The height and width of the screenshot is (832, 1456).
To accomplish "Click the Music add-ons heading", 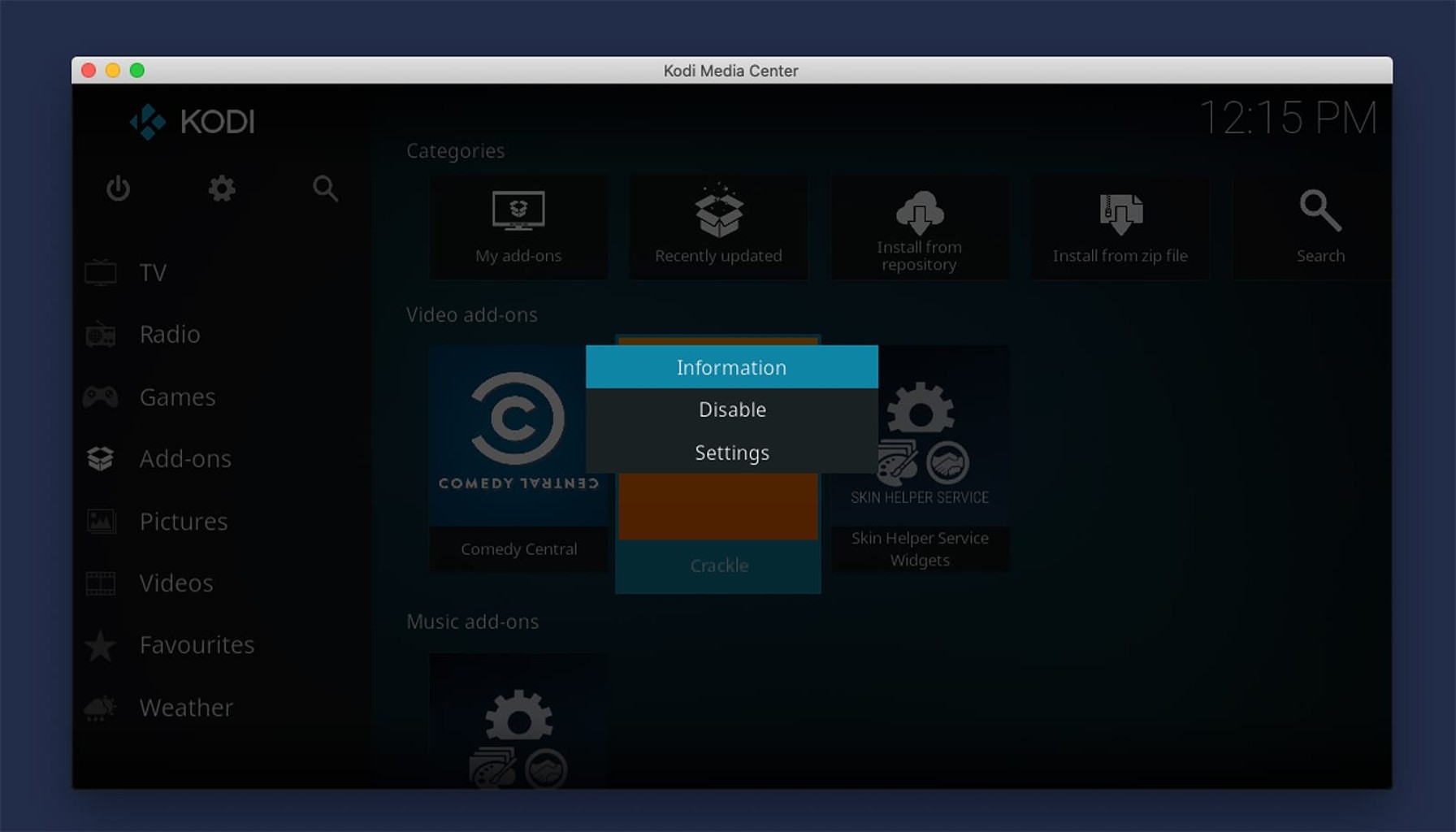I will (x=472, y=622).
